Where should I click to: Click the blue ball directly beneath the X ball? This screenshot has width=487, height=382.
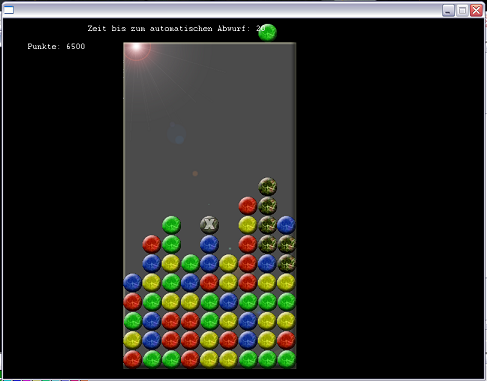click(209, 244)
